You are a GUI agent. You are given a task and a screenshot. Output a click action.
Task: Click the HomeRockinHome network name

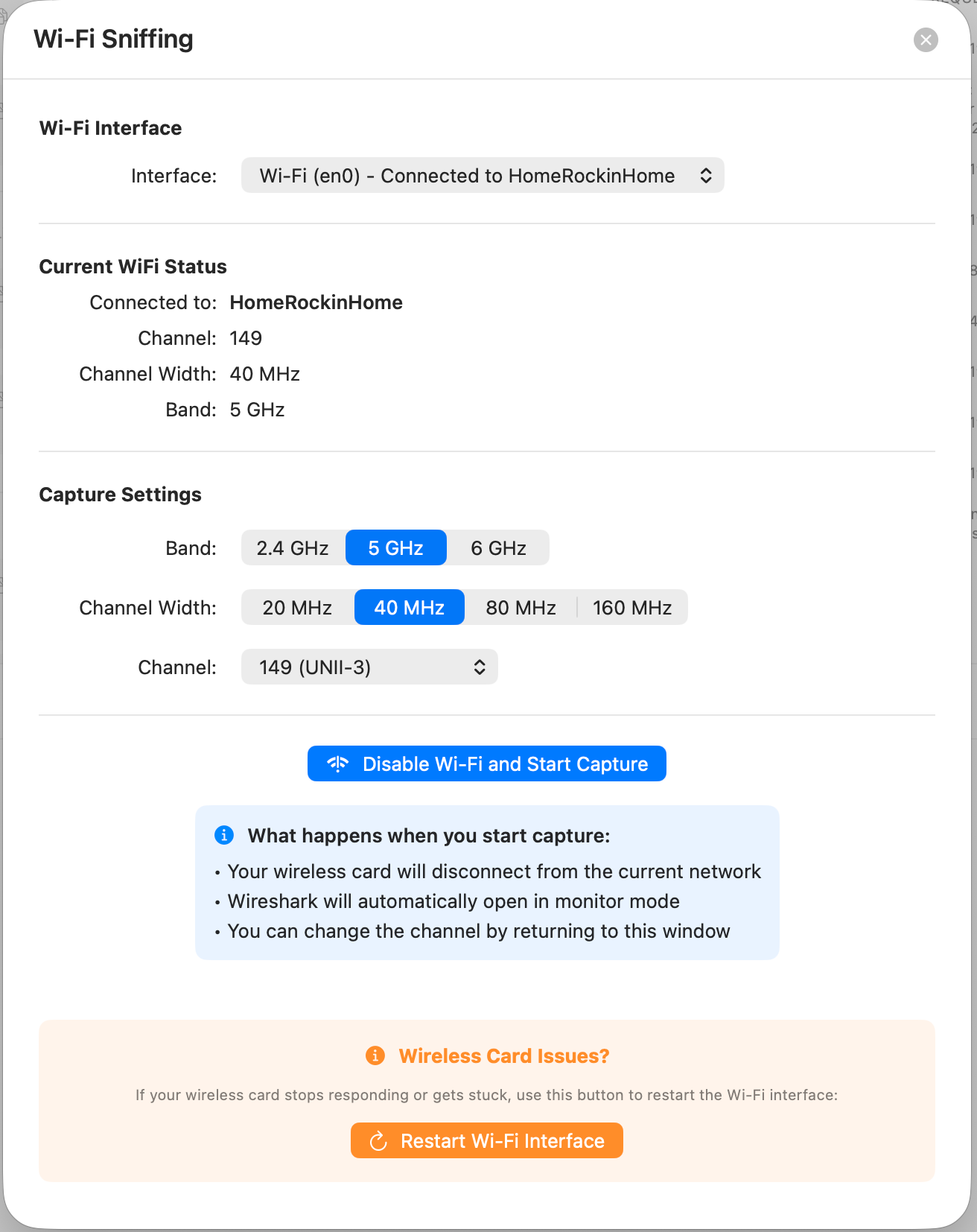[316, 302]
